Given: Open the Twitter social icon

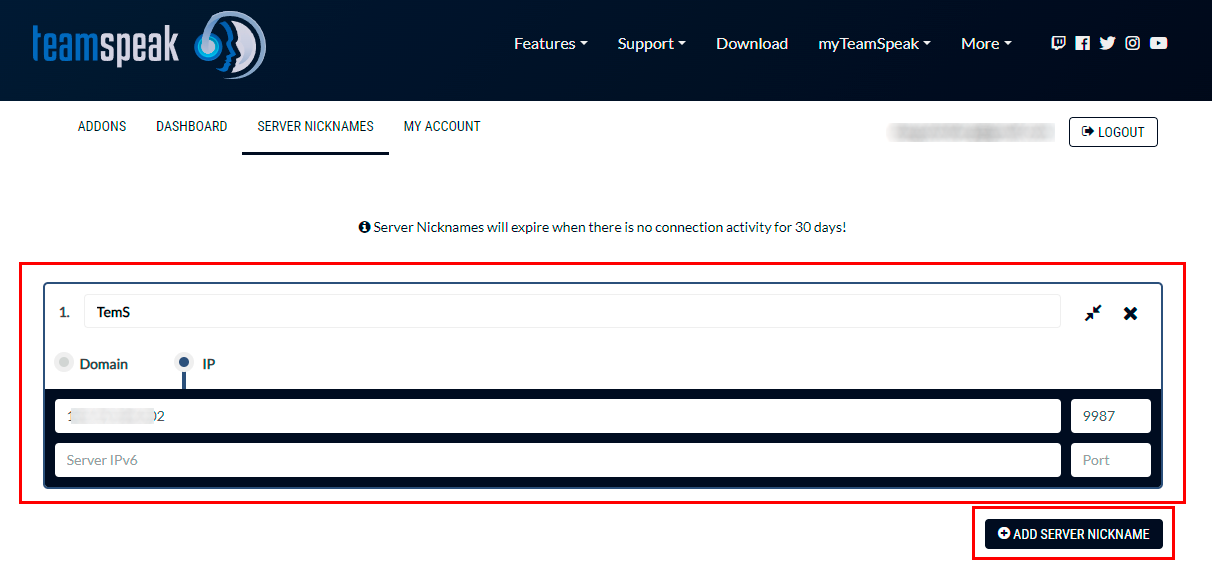Looking at the screenshot, I should (1107, 43).
